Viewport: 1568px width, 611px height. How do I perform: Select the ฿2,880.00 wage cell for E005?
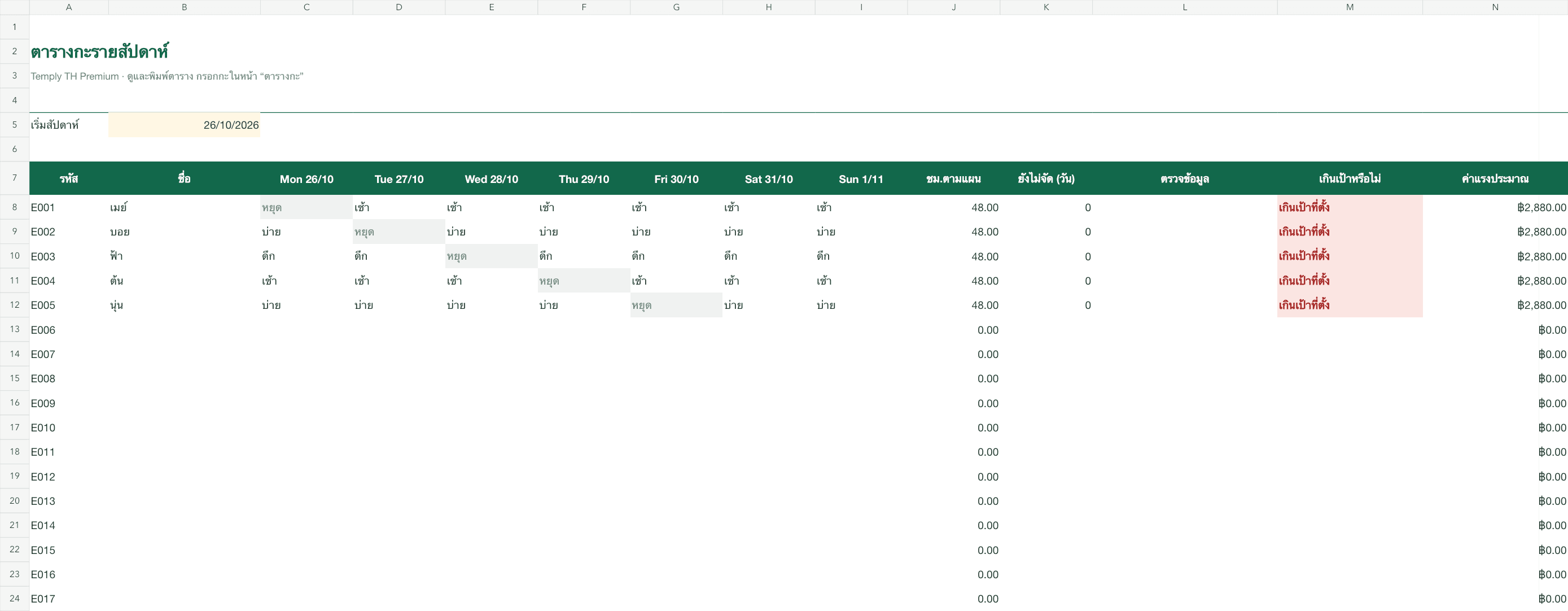pos(1495,304)
